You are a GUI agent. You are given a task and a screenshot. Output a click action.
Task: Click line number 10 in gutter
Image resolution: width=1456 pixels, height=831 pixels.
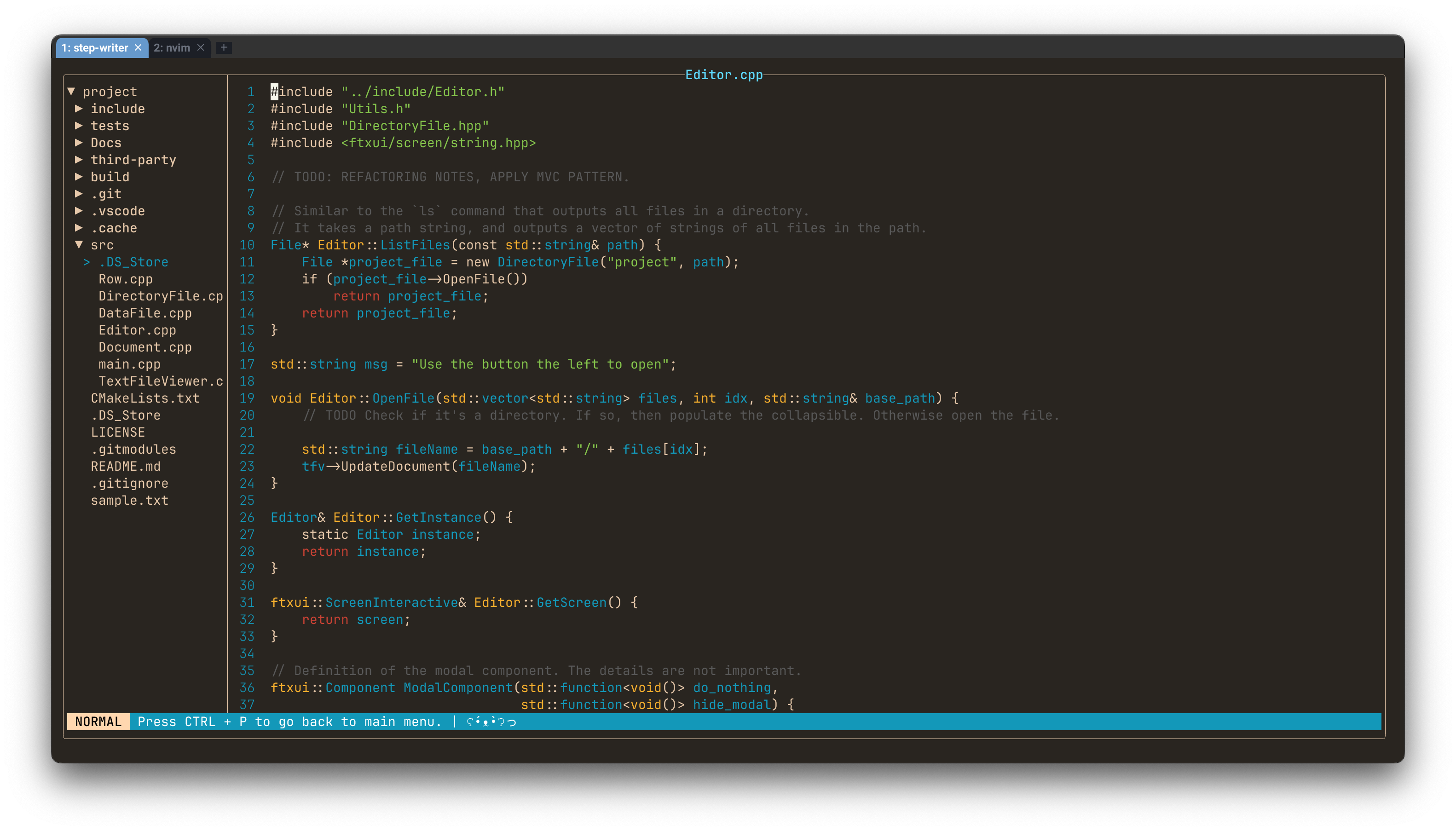pyautogui.click(x=247, y=245)
